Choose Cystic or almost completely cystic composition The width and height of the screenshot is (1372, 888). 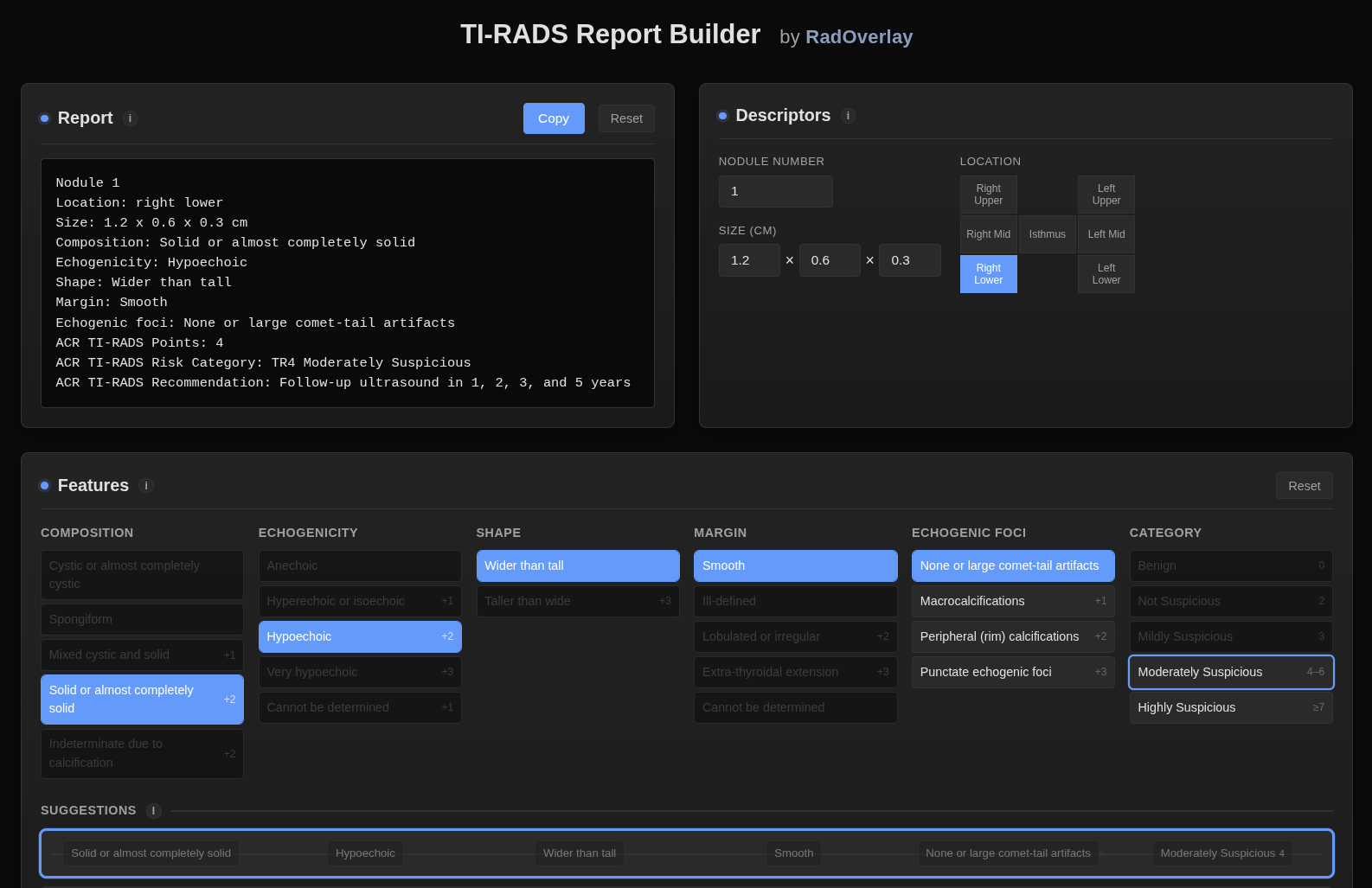click(x=142, y=575)
